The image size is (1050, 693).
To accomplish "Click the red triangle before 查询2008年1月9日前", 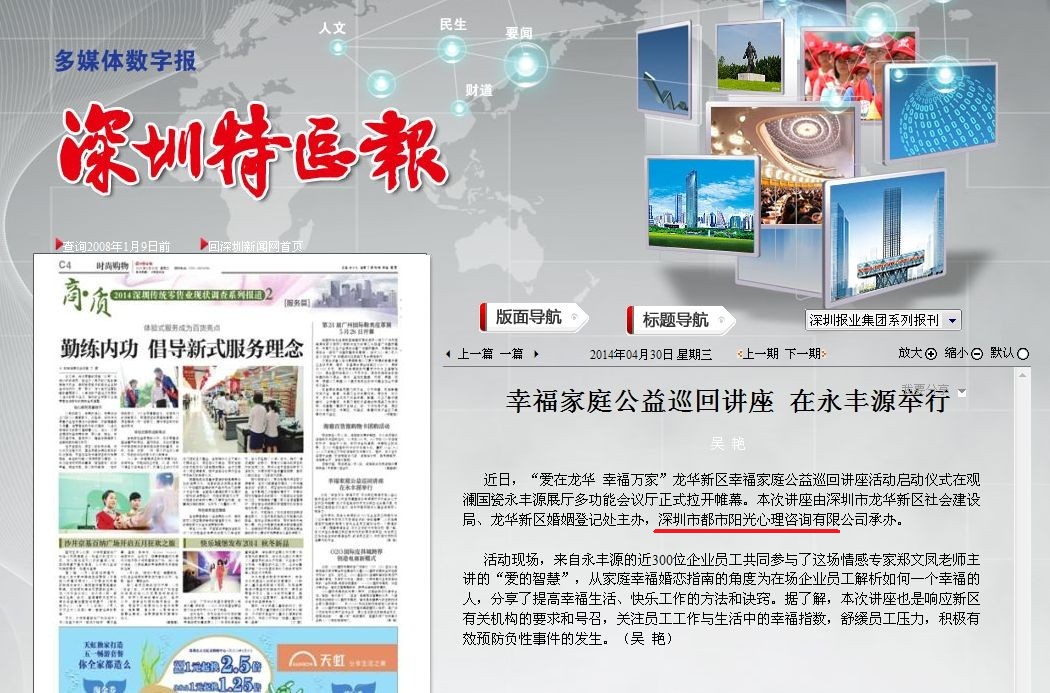I will coord(58,245).
